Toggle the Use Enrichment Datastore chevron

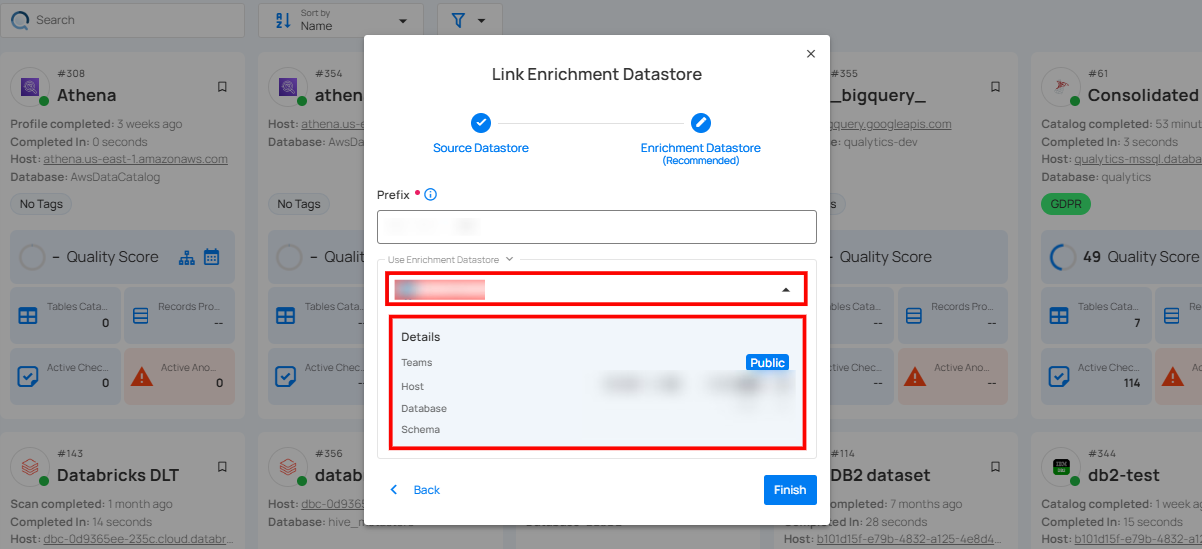tap(509, 260)
